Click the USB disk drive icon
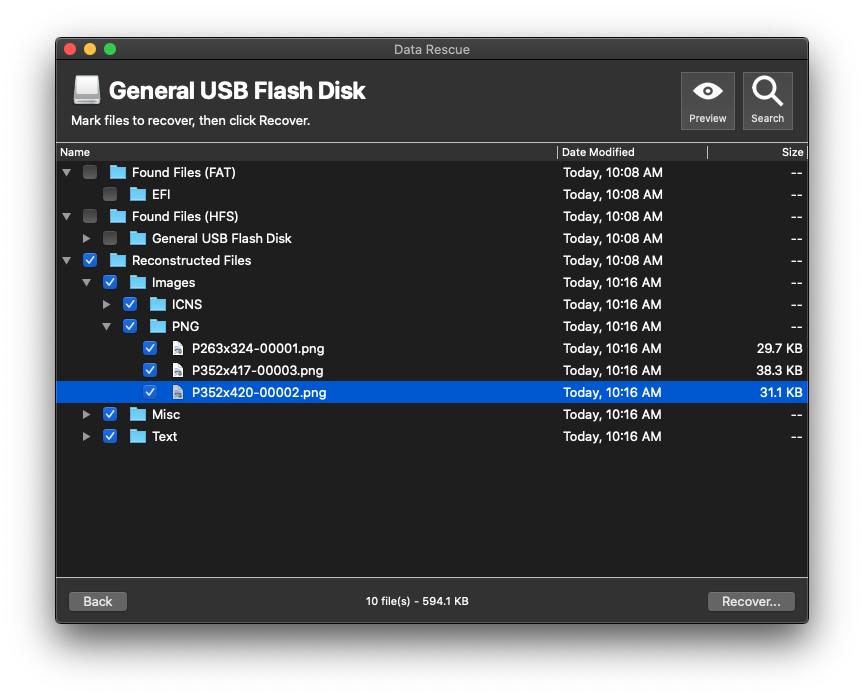 click(87, 90)
